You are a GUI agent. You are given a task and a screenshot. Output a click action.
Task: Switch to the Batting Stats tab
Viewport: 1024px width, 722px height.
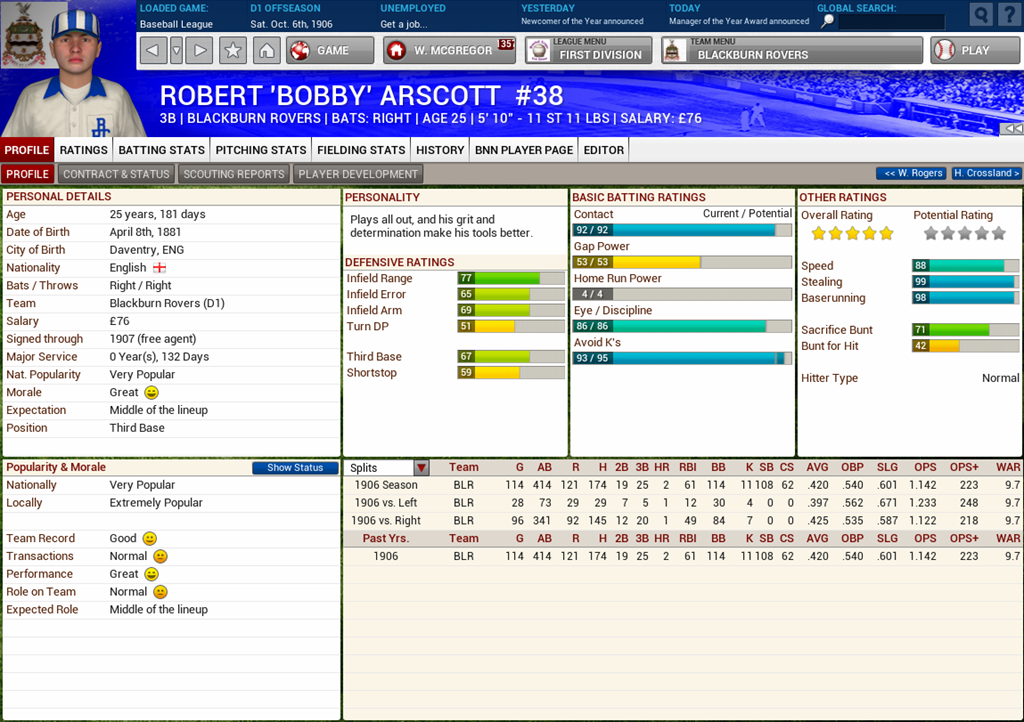tap(161, 150)
